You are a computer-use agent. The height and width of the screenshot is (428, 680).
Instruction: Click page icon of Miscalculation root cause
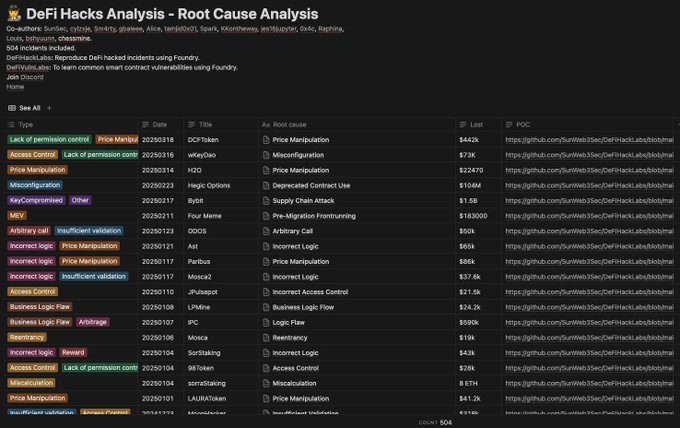266,383
